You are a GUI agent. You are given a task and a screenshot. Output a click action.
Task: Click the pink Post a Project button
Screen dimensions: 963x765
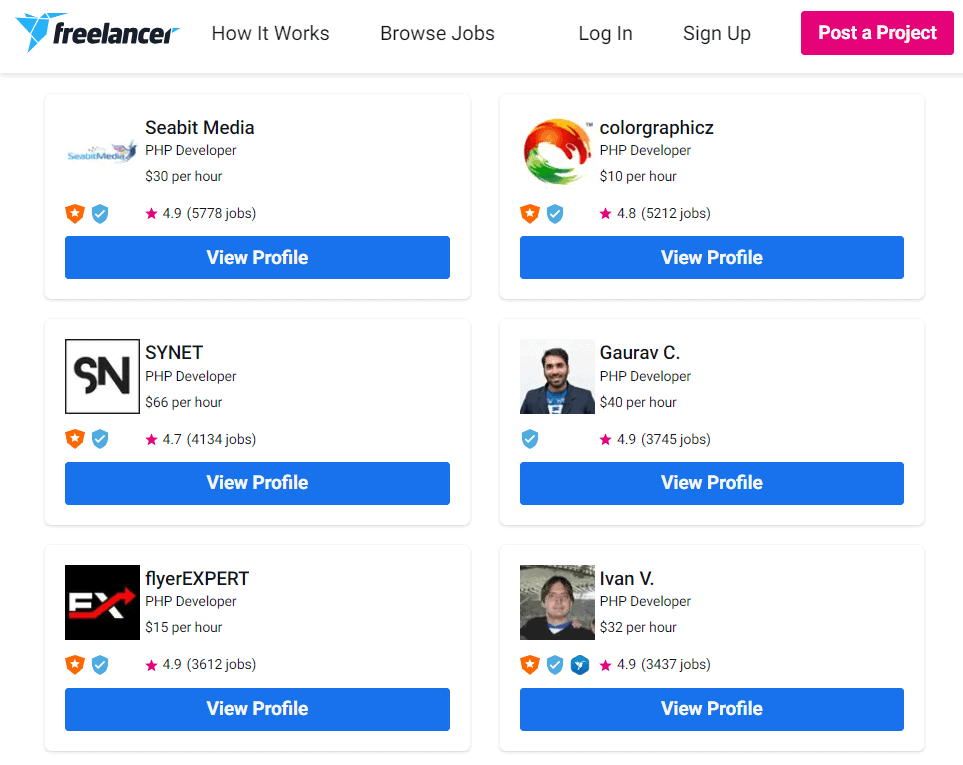(877, 33)
